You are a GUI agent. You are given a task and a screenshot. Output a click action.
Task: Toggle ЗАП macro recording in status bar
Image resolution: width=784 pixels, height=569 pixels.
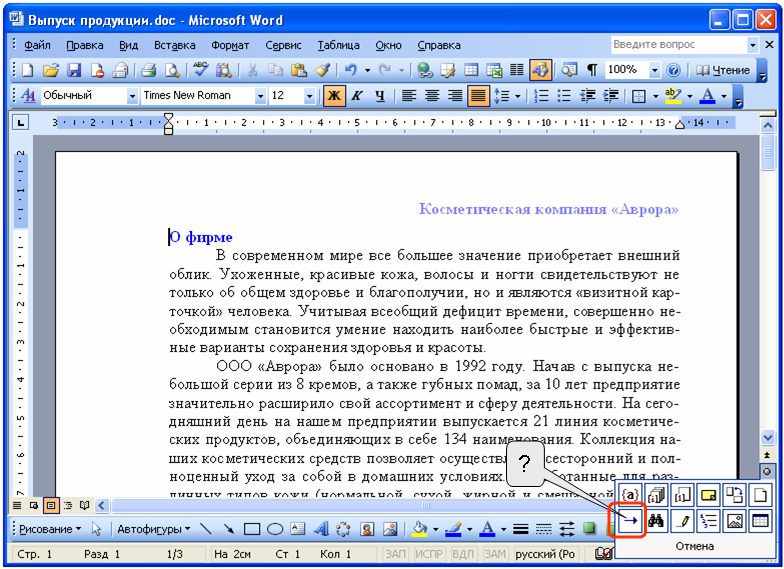coord(396,554)
